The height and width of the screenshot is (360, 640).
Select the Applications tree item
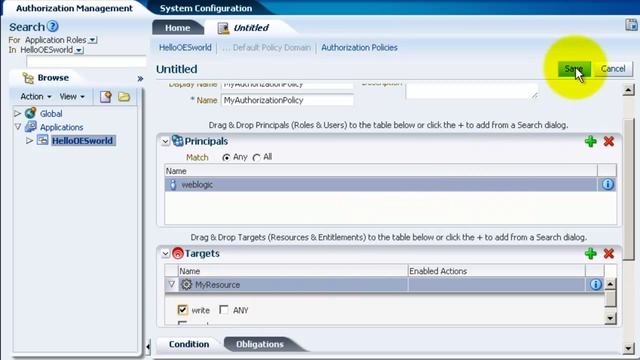click(61, 127)
